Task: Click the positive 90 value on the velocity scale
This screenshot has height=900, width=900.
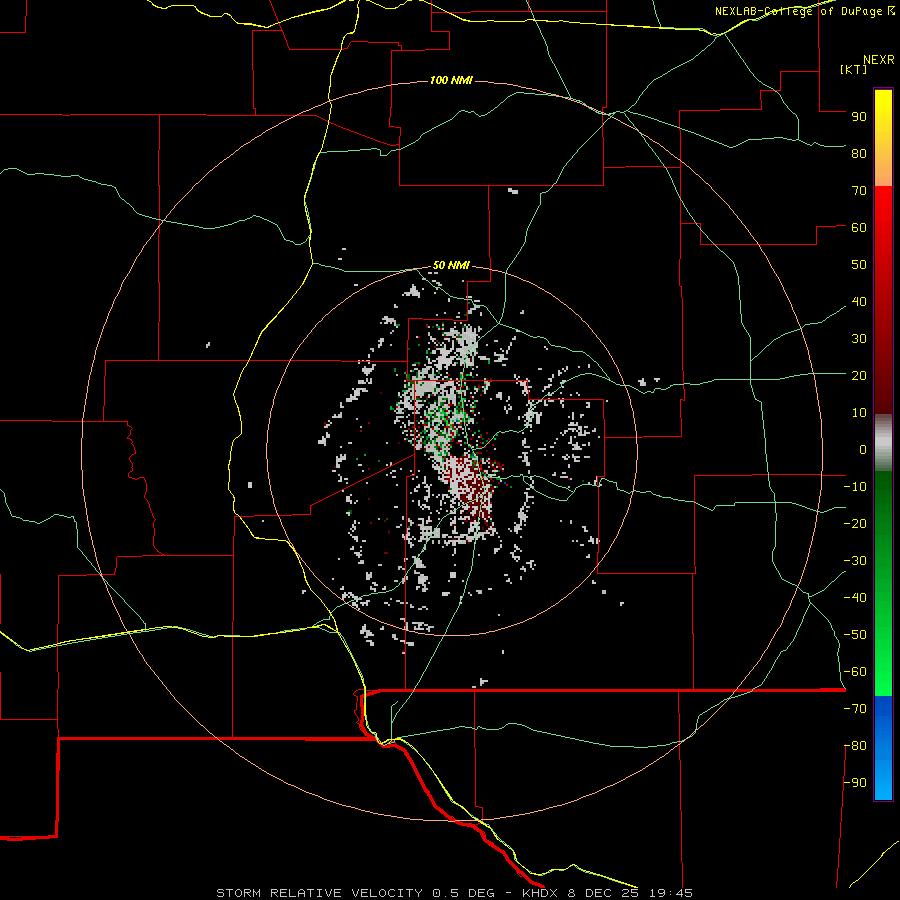Action: (x=859, y=117)
